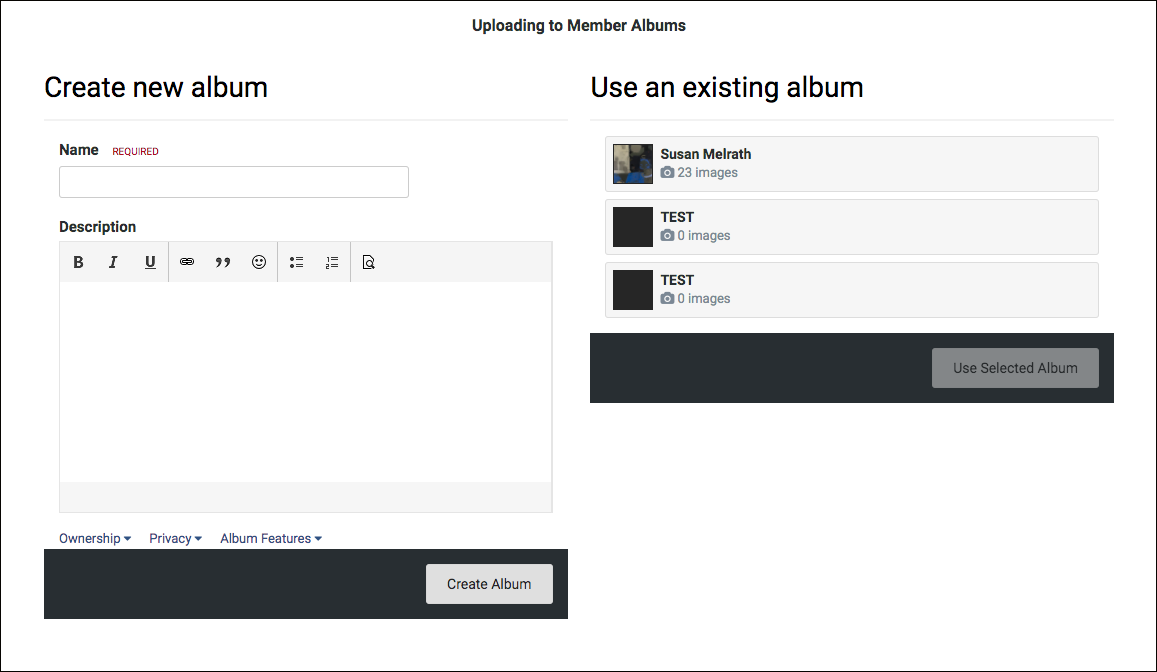Choose the second TEST album
Screen dimensions: 1157x672
click(852, 290)
